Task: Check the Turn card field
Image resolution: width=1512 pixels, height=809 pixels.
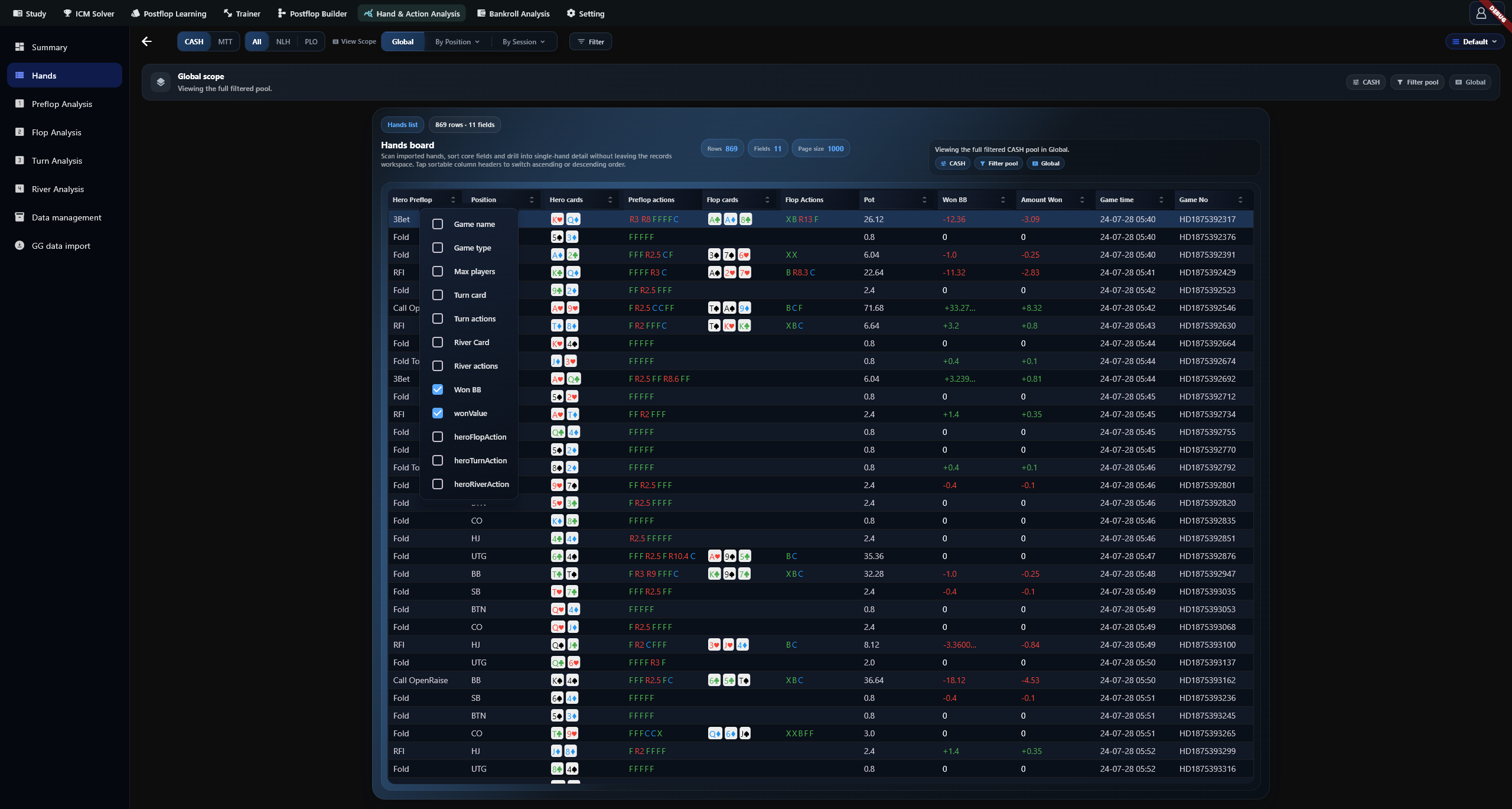Action: point(438,295)
